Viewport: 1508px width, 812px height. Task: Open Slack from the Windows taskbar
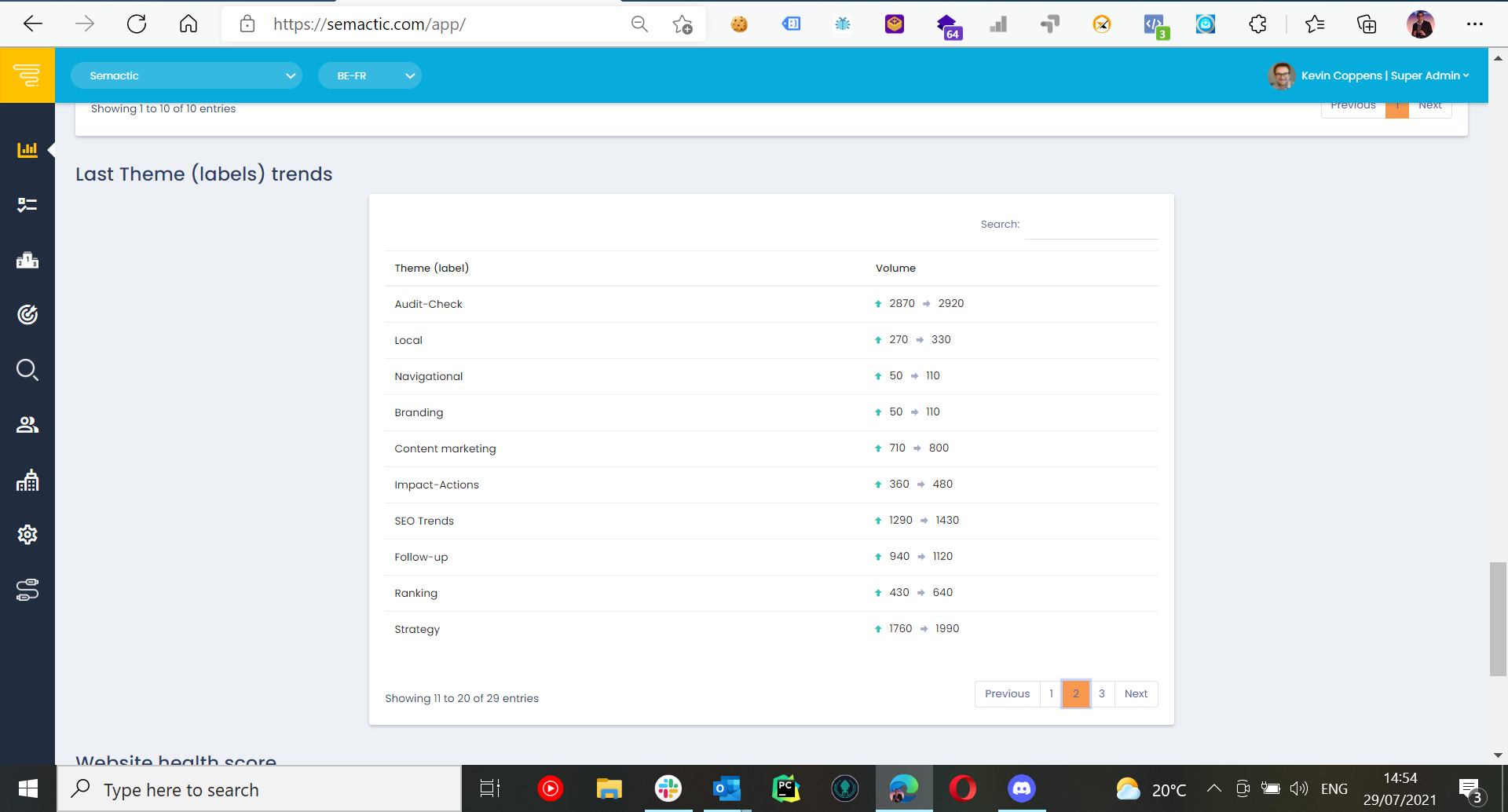coord(668,788)
